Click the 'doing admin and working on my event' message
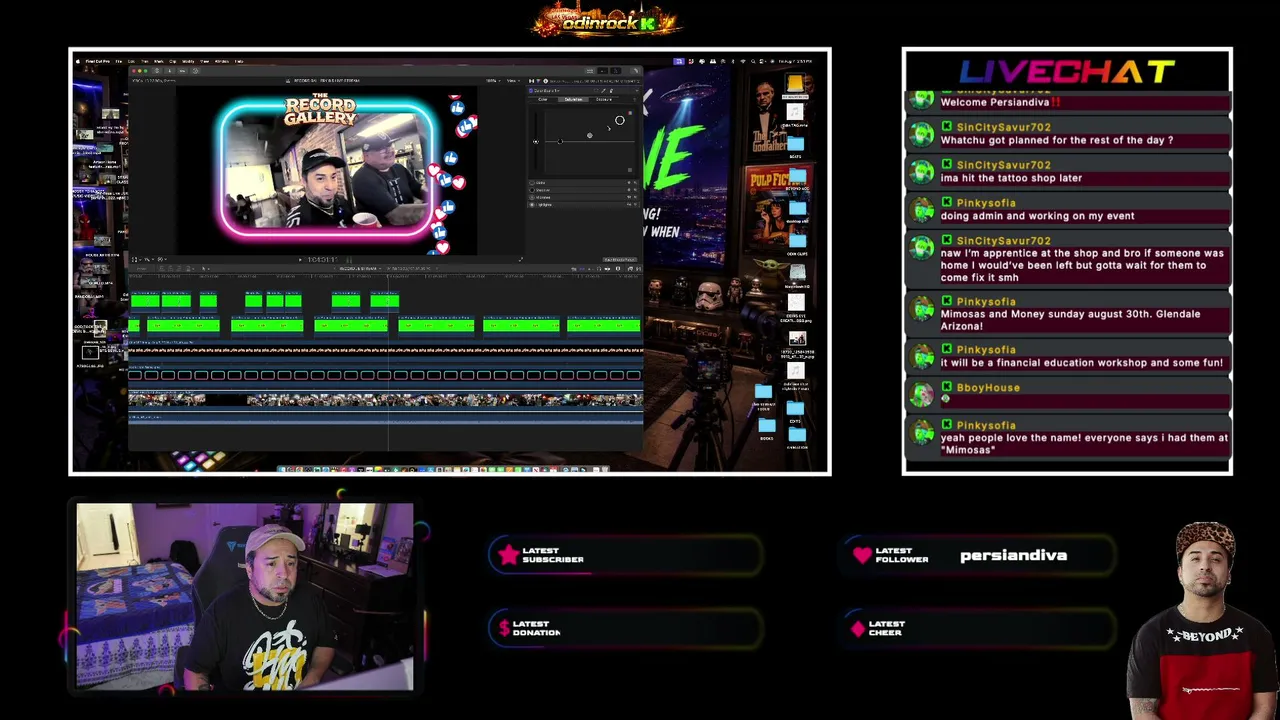1280x720 pixels. (x=1037, y=216)
